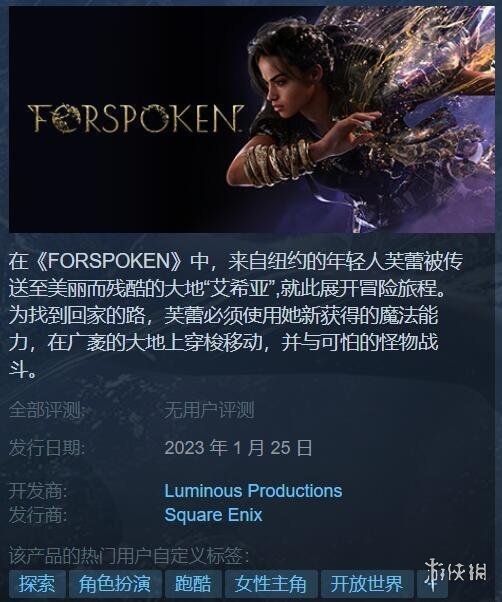The height and width of the screenshot is (602, 502).
Task: Open the 开放世界 tag
Action: [x=367, y=584]
